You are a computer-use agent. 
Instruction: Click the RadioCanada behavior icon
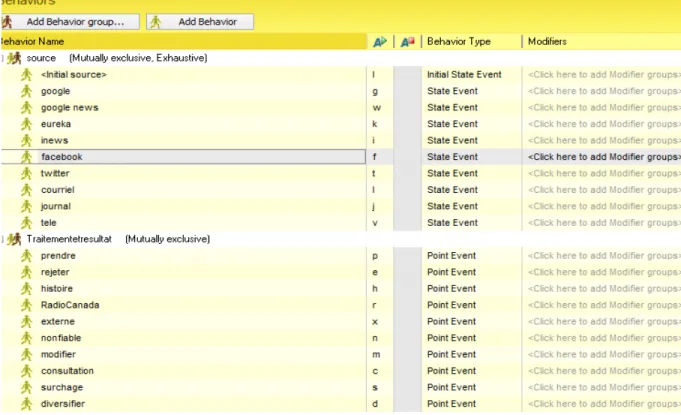click(x=26, y=305)
